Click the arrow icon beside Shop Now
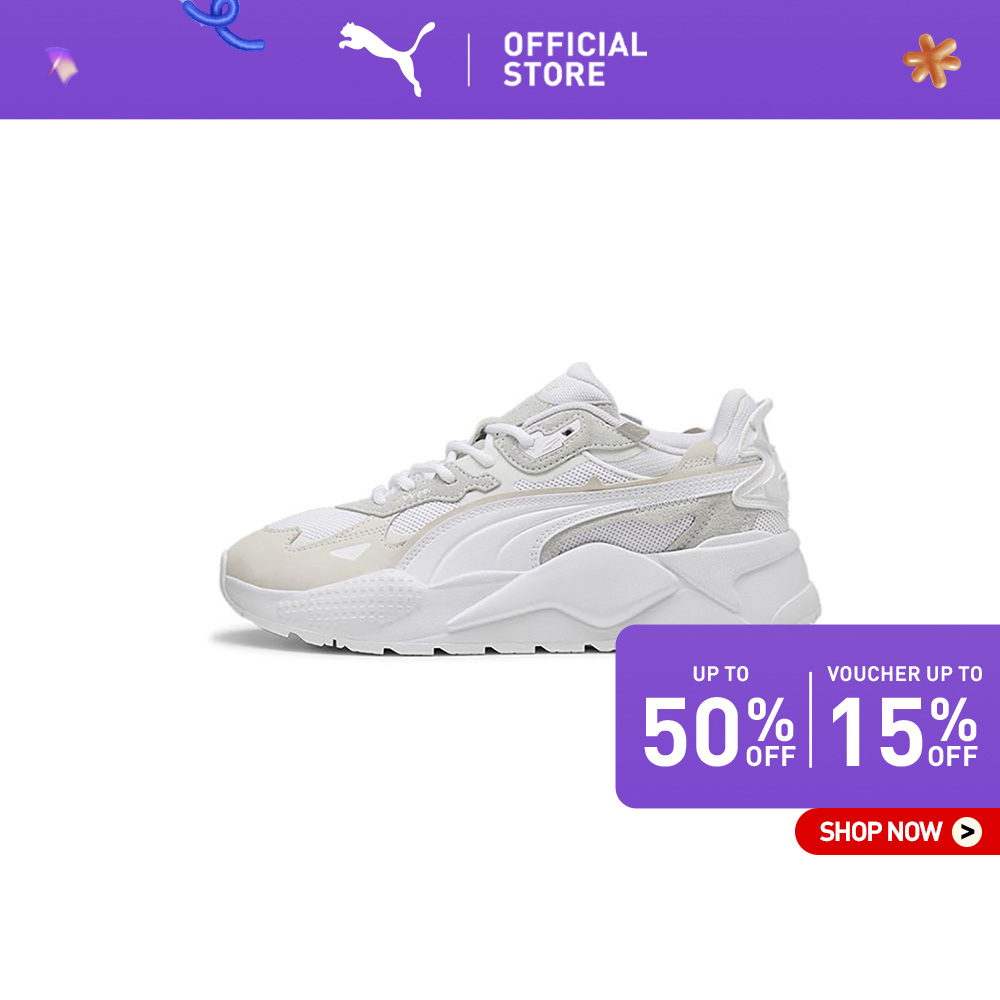The width and height of the screenshot is (1000, 1000). coord(967,832)
